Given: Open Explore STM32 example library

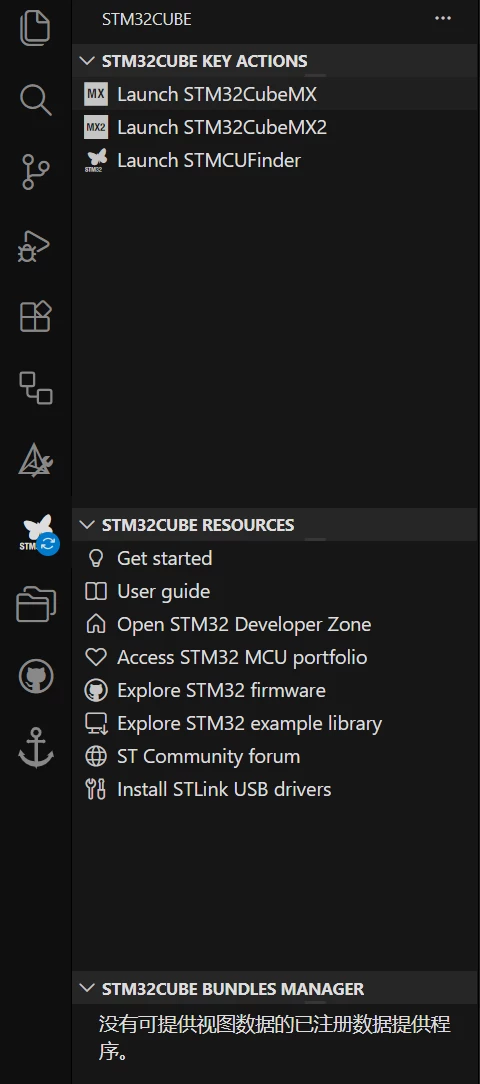Looking at the screenshot, I should click(x=250, y=723).
